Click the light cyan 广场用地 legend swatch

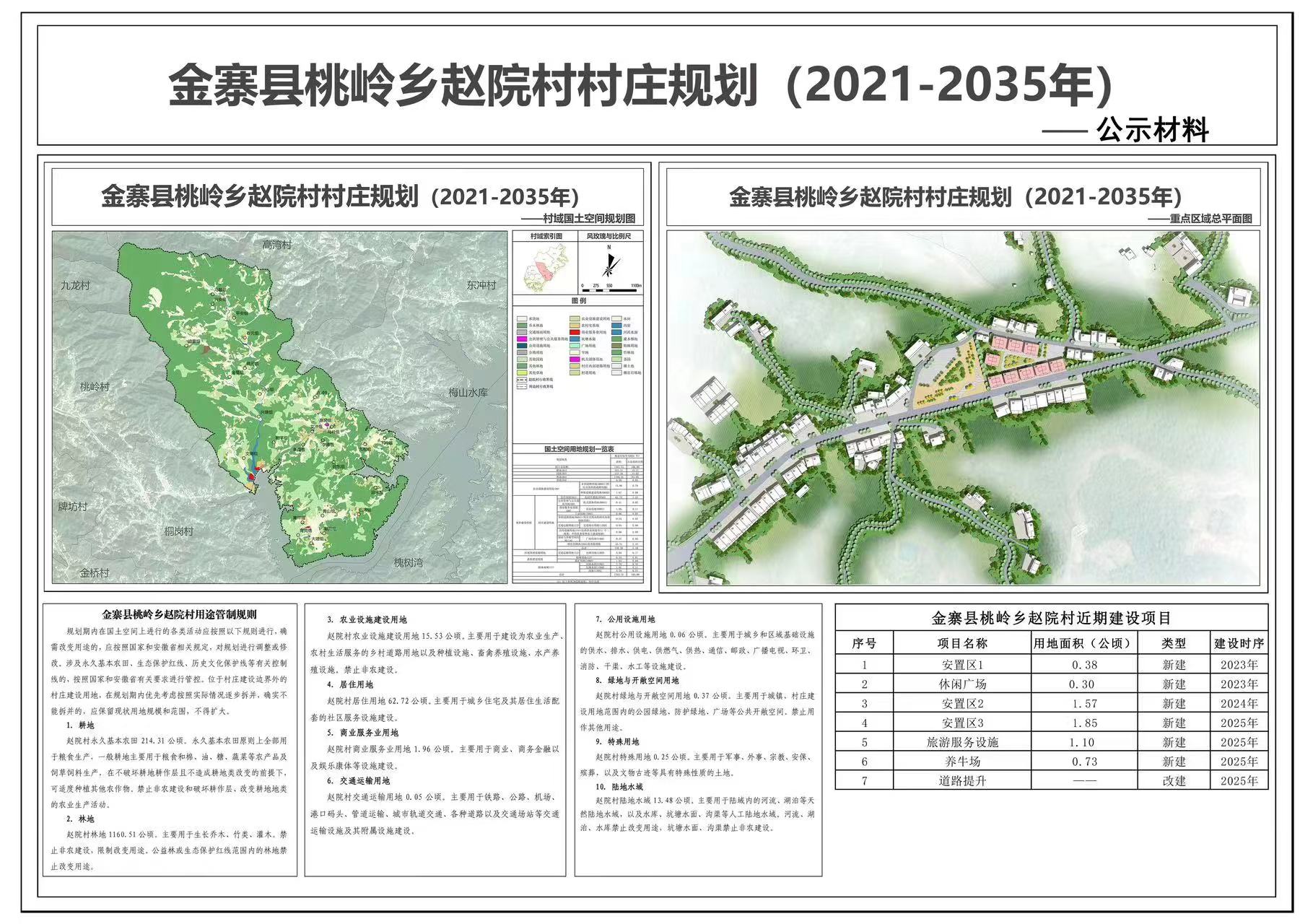[x=575, y=346]
